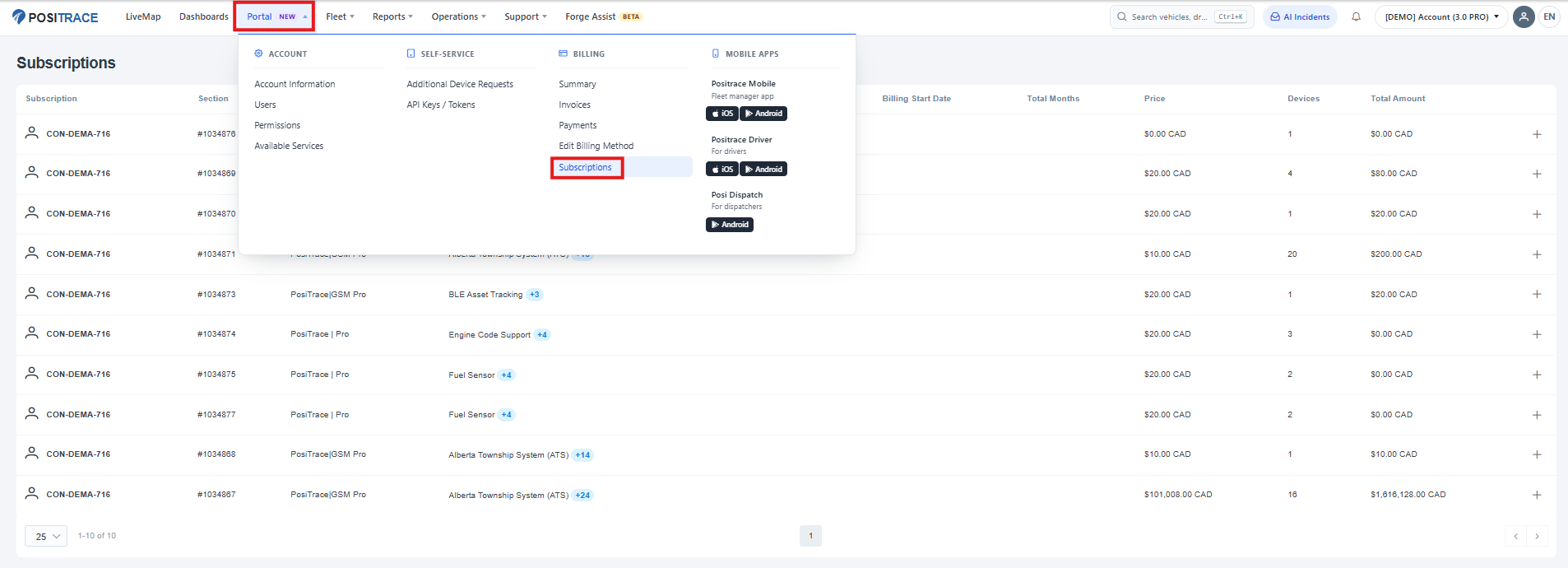Open Posi Dispatch Android app badge
This screenshot has height=568, width=1568.
point(730,225)
